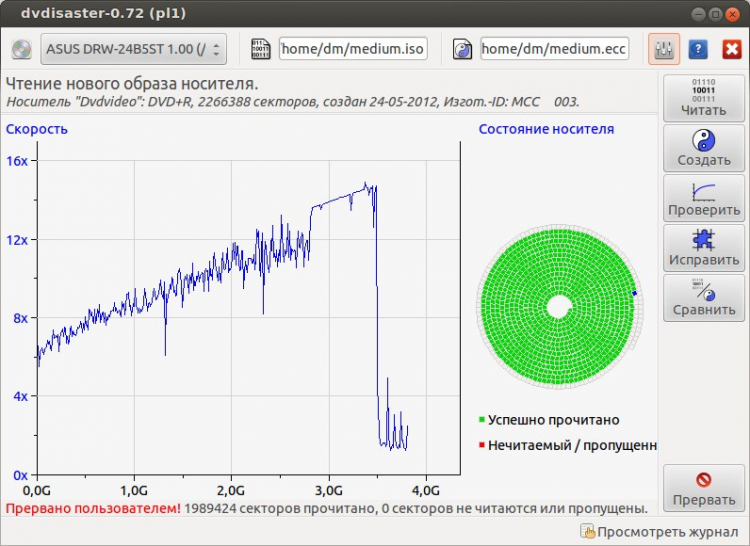The width and height of the screenshot is (750, 546).
Task: Click the green Успешно прочитано legend swatch
Action: 482,420
